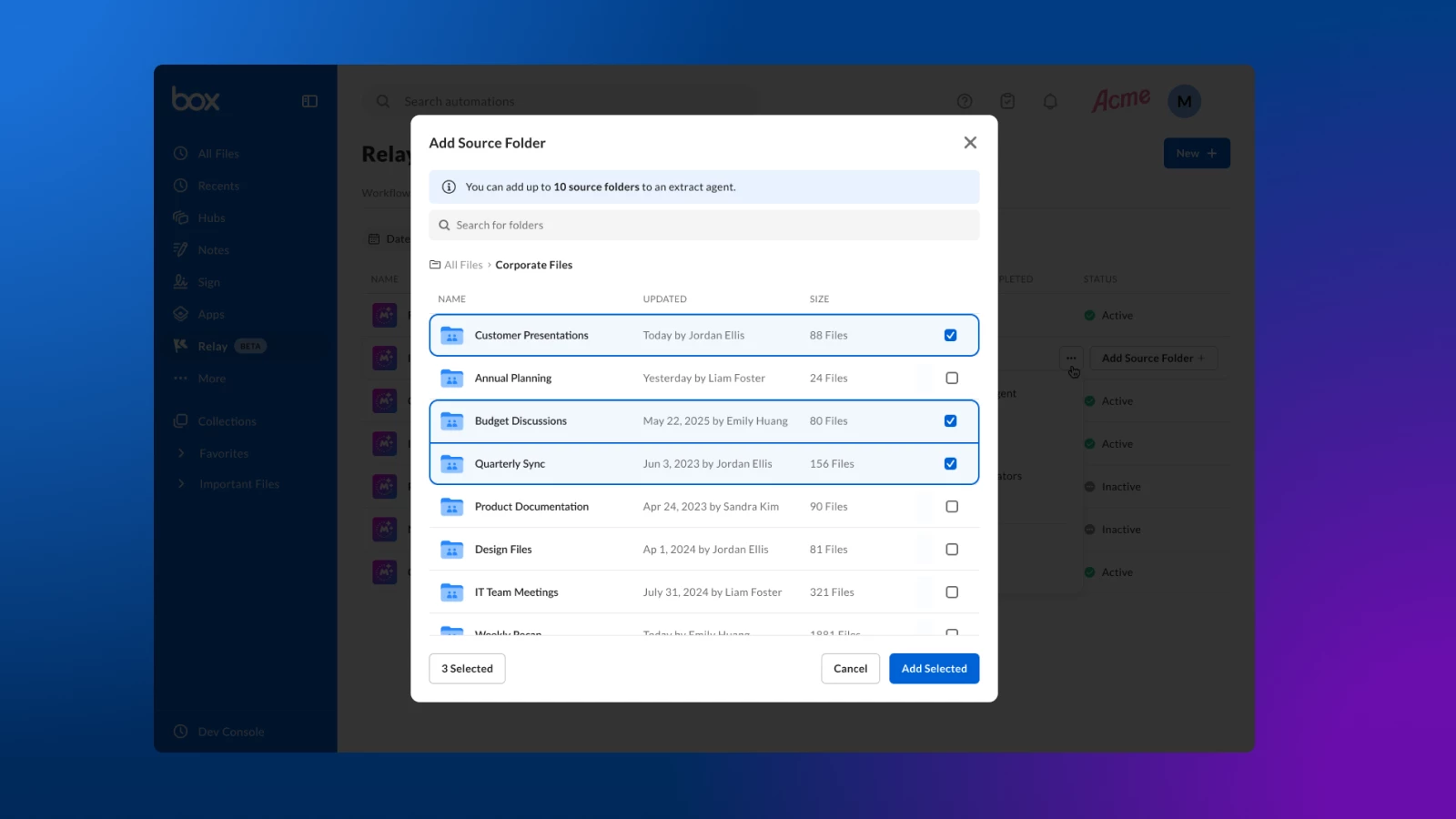Click the Date filter in Relay page
Screen dimensions: 1456x819
(389, 239)
